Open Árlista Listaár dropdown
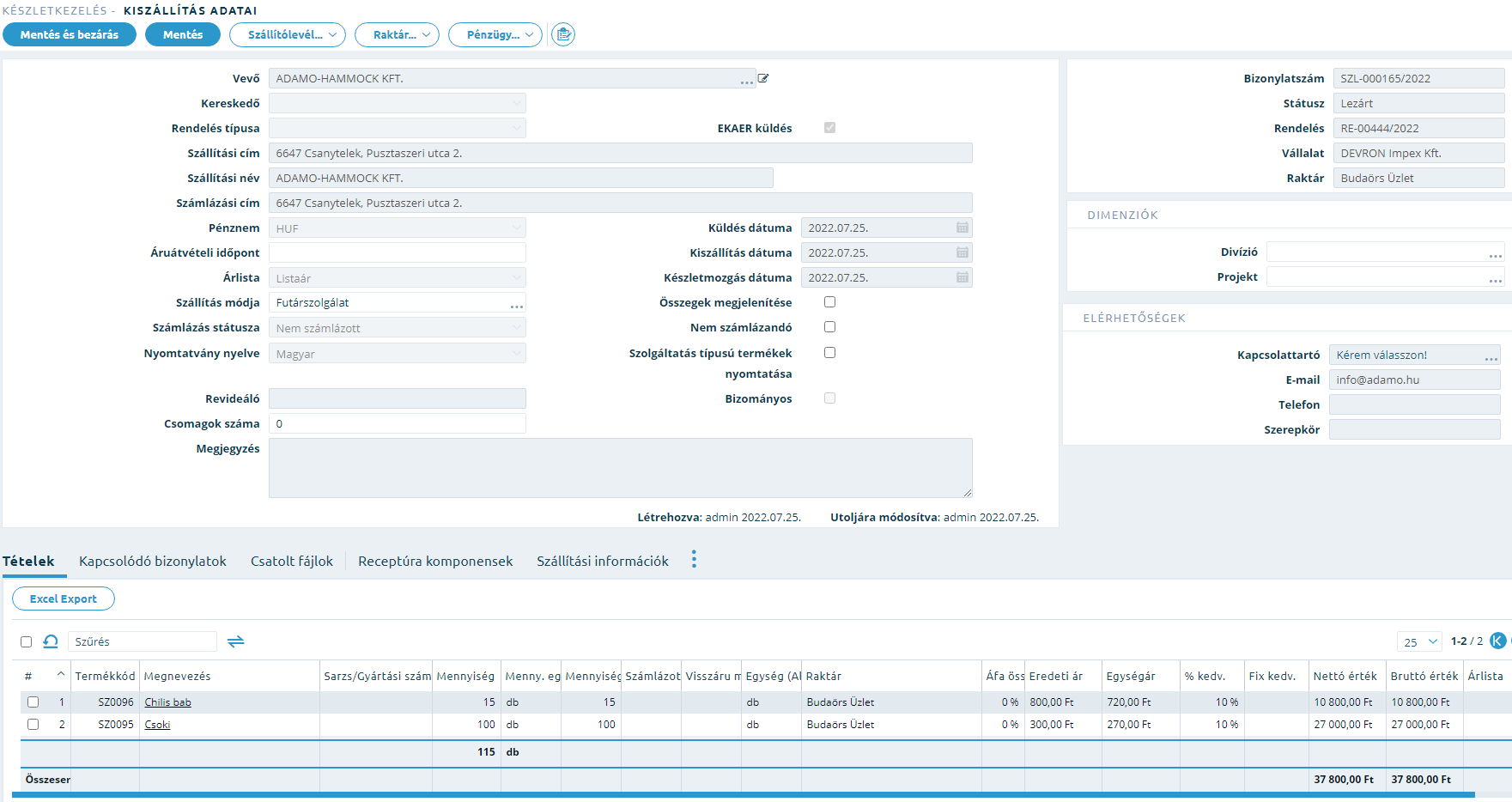The width and height of the screenshot is (1512, 802). point(398,277)
